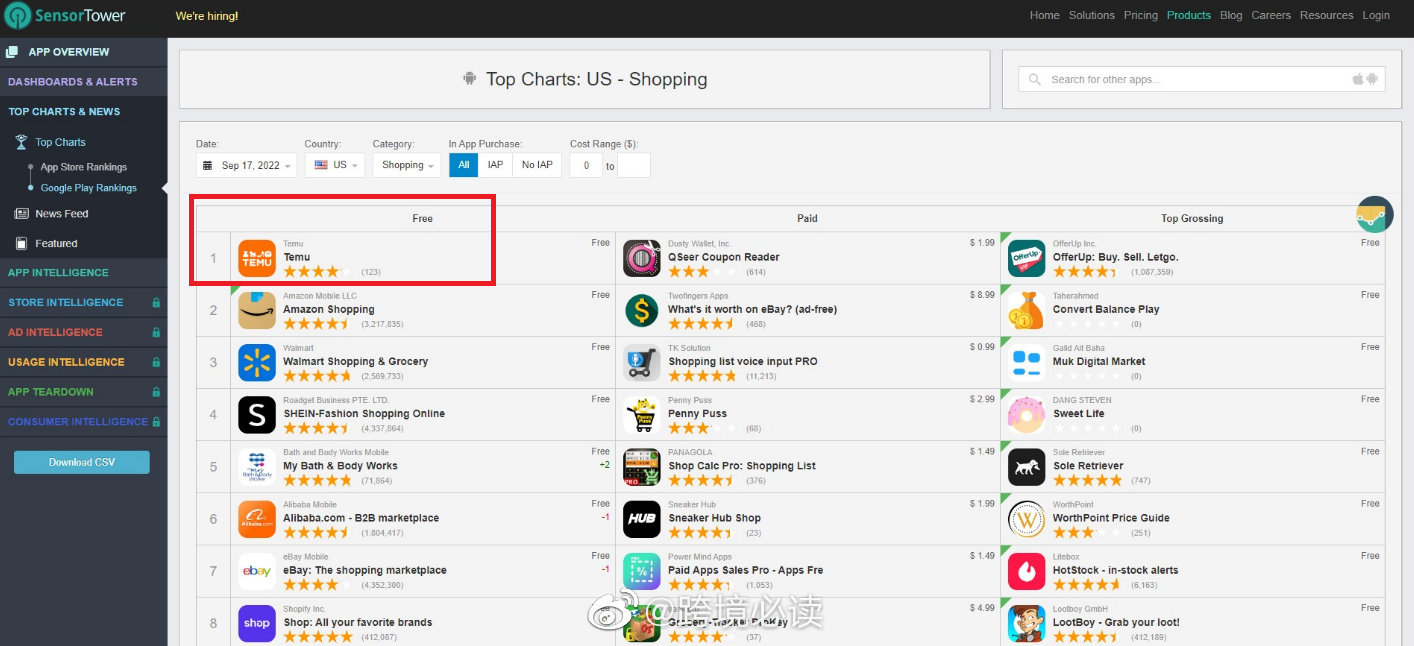
Task: Click the Download CSV button
Action: pos(82,462)
